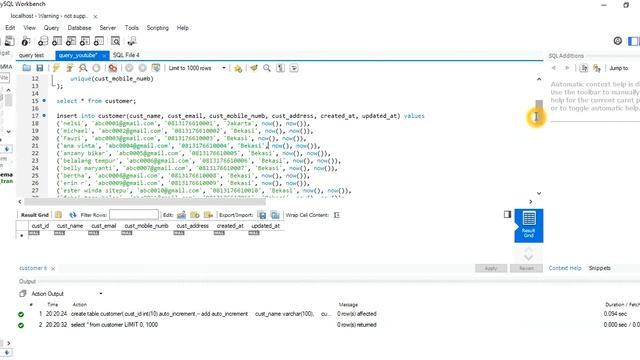Toggle secondary sidebar with top-right panel icon

point(633,41)
